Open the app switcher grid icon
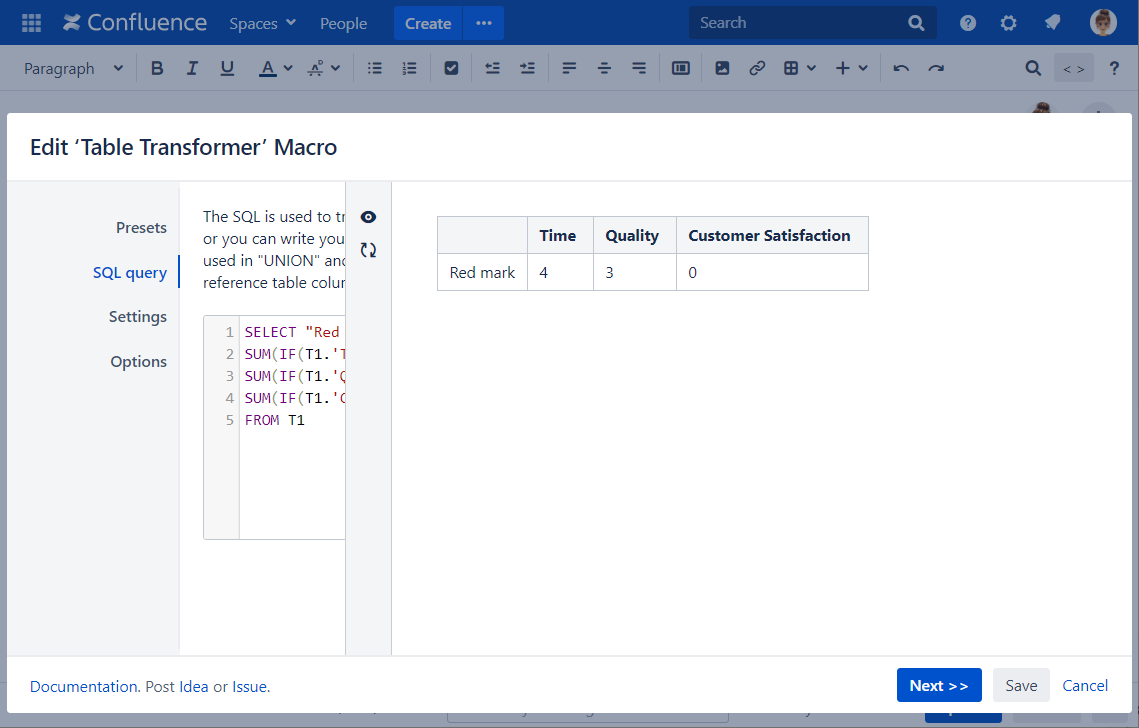Viewport: 1139px width, 728px height. pyautogui.click(x=31, y=23)
